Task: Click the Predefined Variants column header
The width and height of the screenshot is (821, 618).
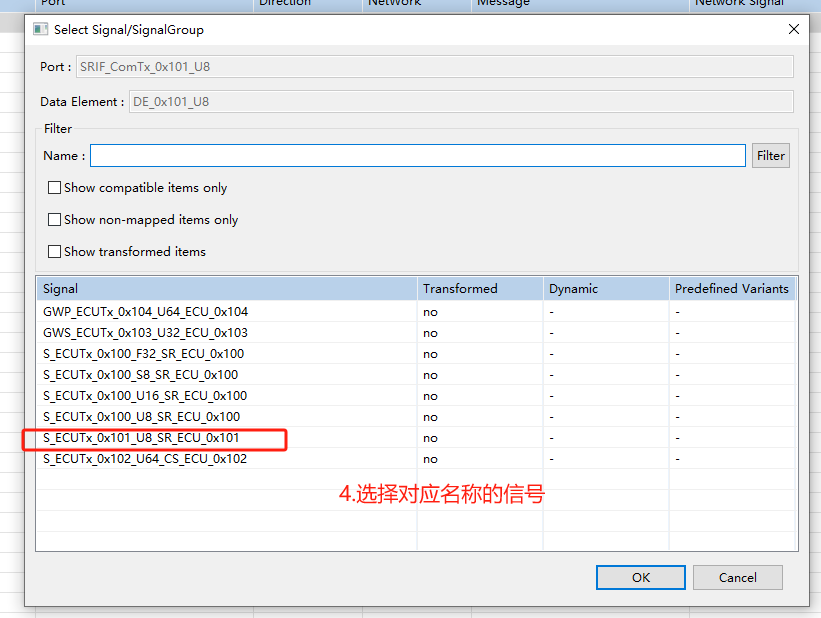Action: click(x=731, y=289)
